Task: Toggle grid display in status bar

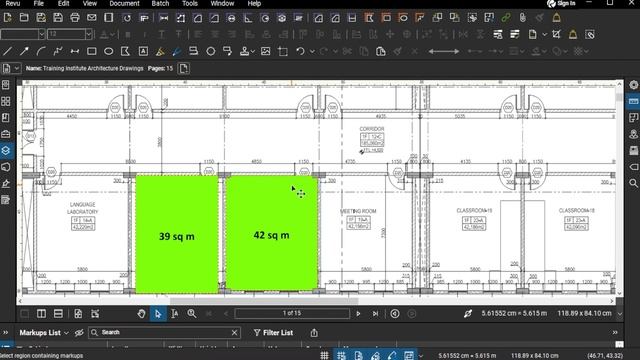Action: click(324, 356)
